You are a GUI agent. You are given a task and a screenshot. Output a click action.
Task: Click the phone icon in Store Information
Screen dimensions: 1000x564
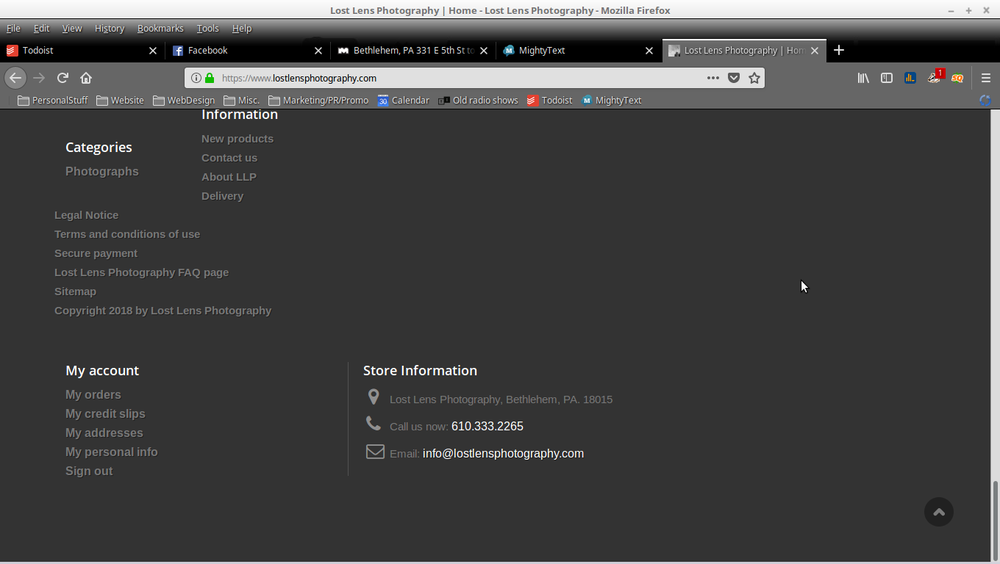pyautogui.click(x=373, y=424)
